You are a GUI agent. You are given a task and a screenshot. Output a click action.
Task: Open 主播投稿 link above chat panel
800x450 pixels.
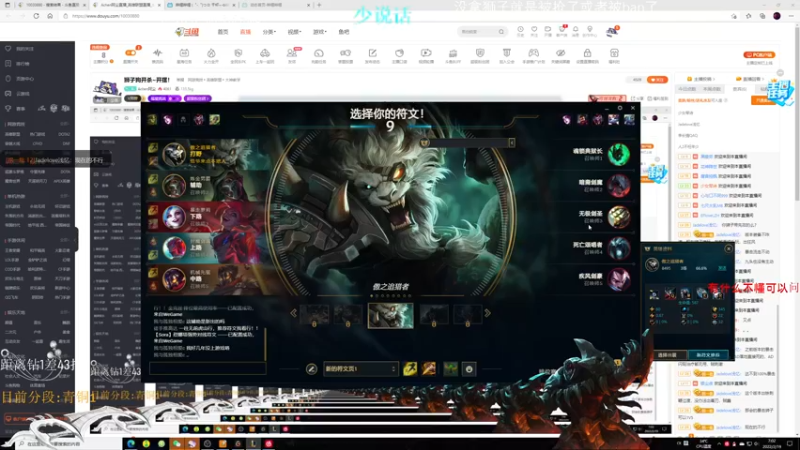pos(702,79)
